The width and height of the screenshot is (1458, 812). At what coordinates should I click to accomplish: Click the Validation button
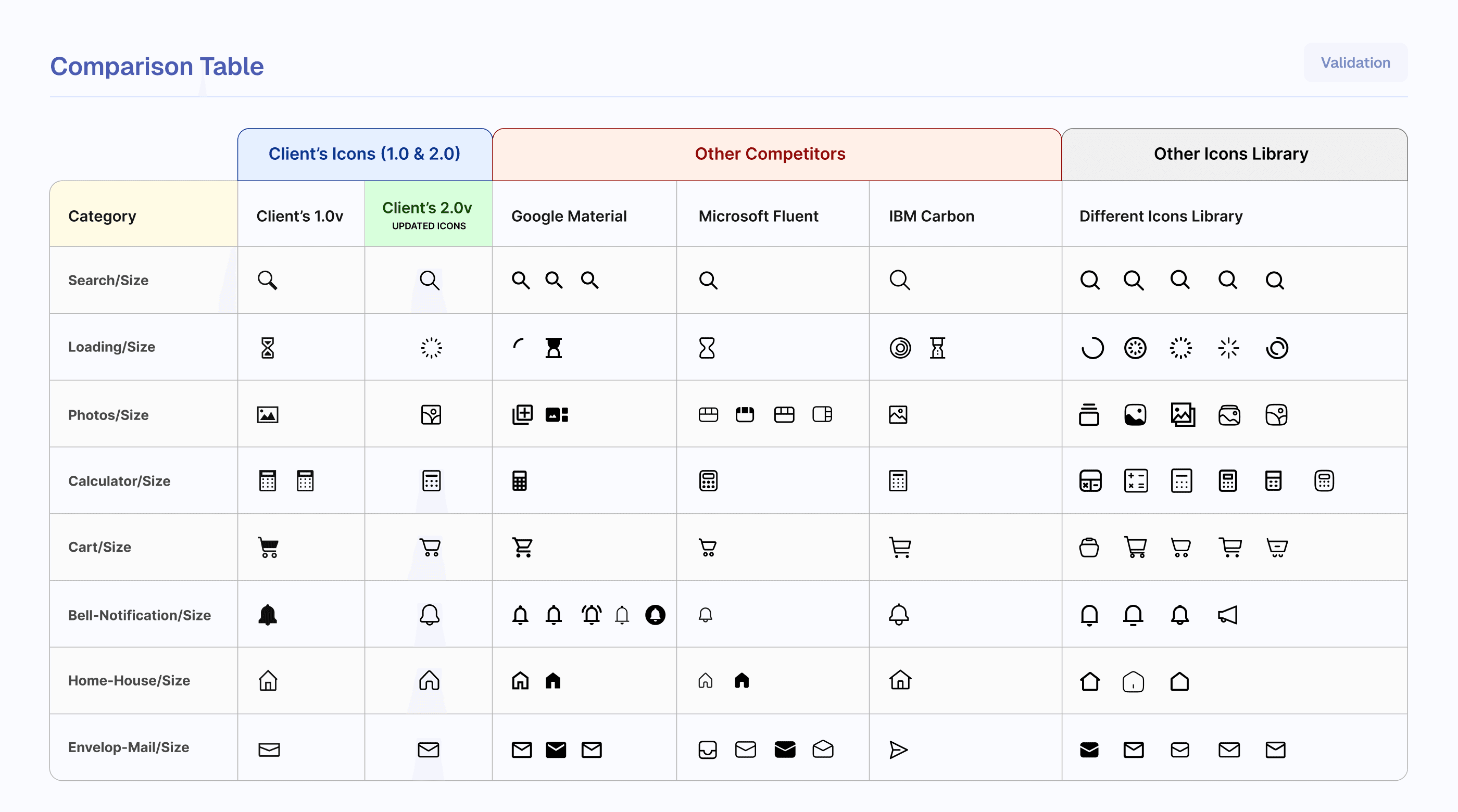coord(1355,63)
